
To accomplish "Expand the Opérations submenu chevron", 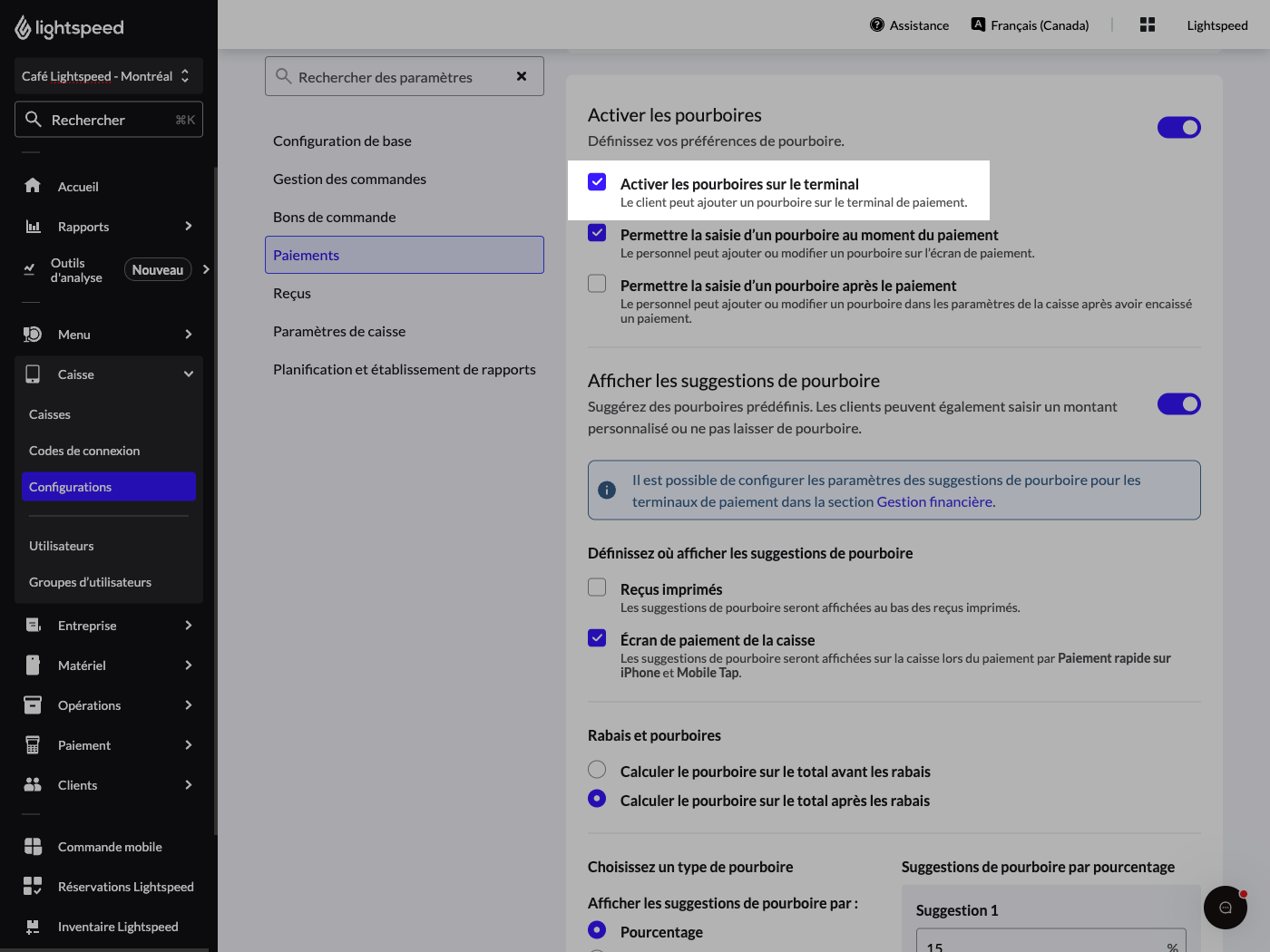I will coord(189,705).
